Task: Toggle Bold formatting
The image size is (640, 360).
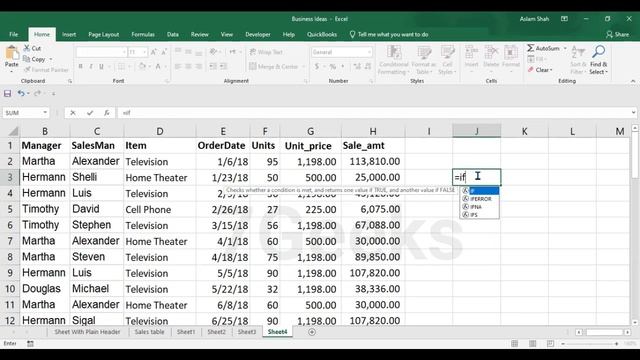Action: pos(80,67)
